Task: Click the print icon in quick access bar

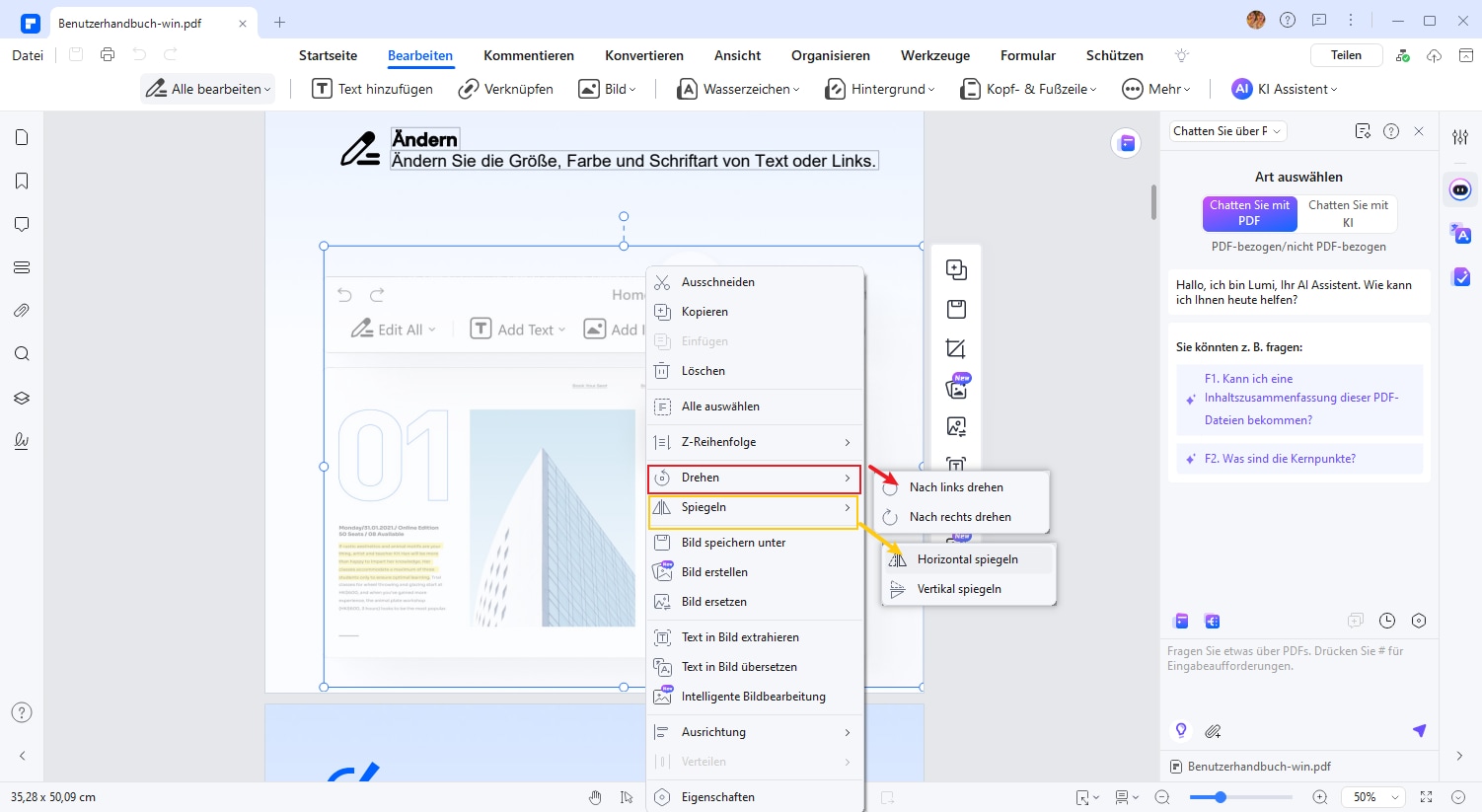Action: pyautogui.click(x=108, y=54)
